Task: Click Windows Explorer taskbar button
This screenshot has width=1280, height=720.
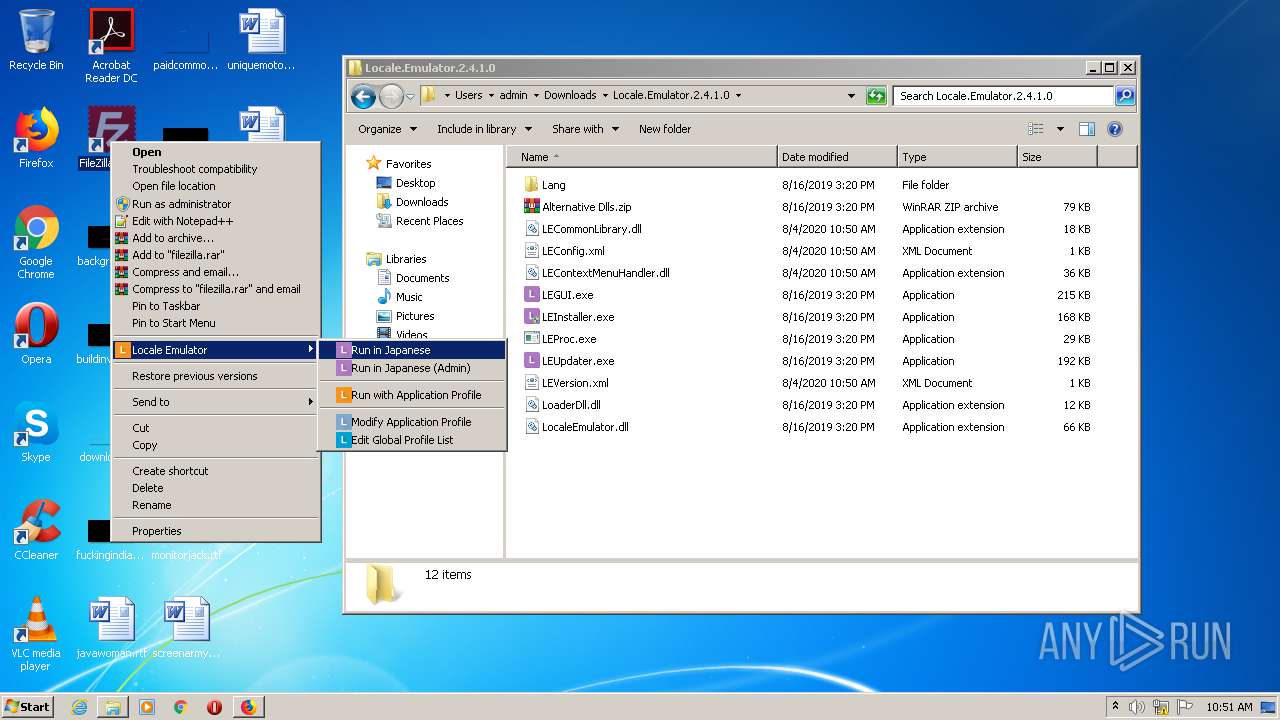Action: click(112, 707)
